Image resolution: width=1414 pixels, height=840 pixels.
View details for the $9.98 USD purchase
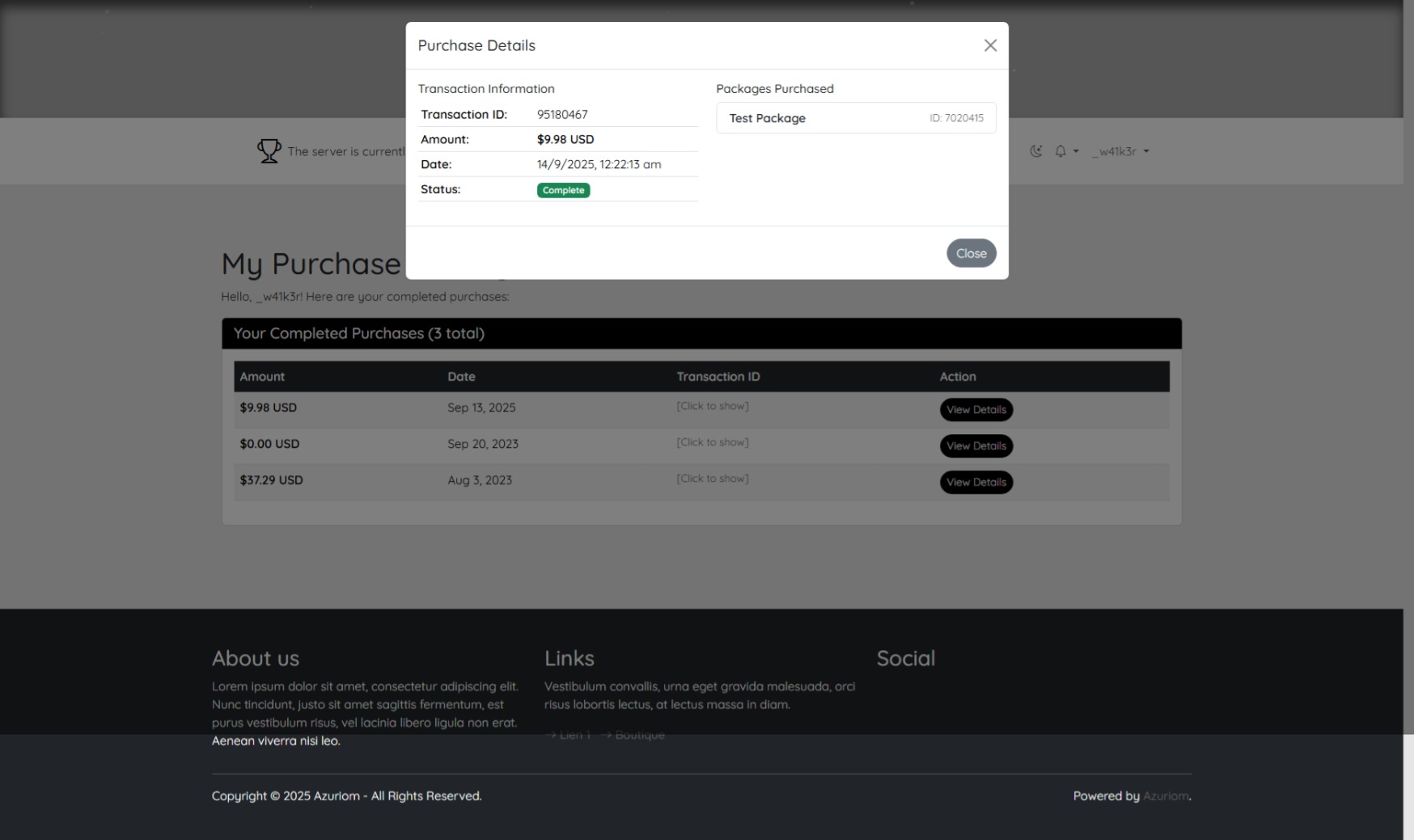tap(976, 410)
